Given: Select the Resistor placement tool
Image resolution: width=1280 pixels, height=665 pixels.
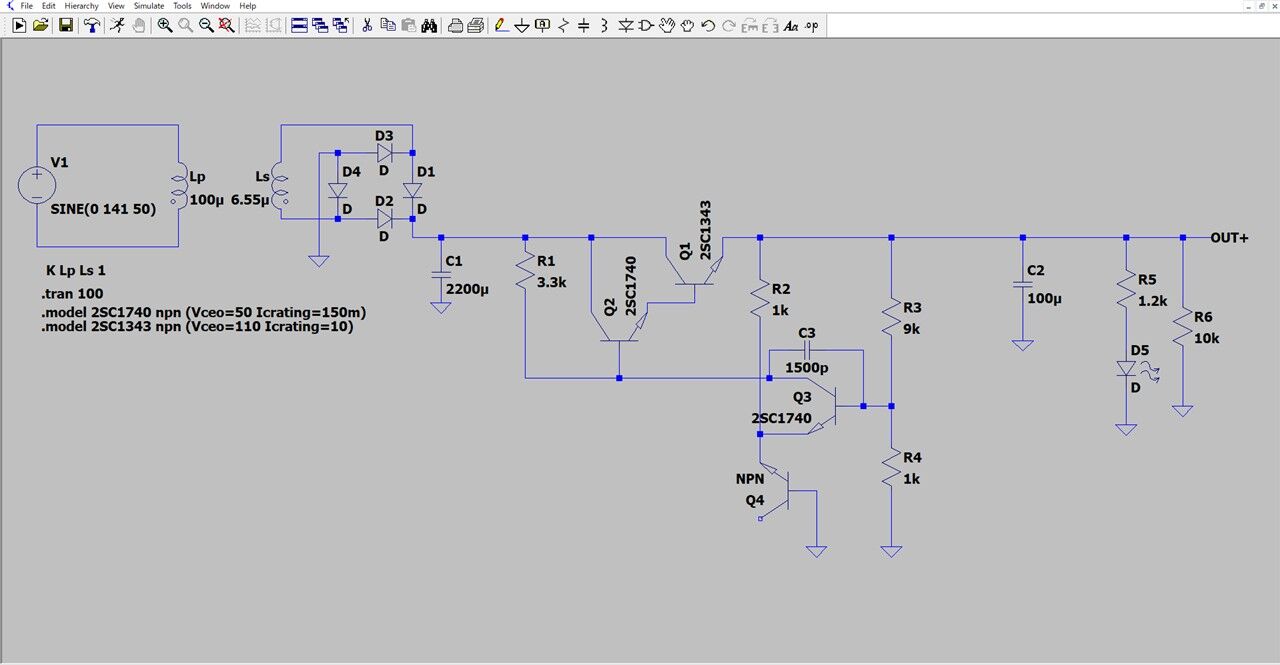Looking at the screenshot, I should 563,25.
